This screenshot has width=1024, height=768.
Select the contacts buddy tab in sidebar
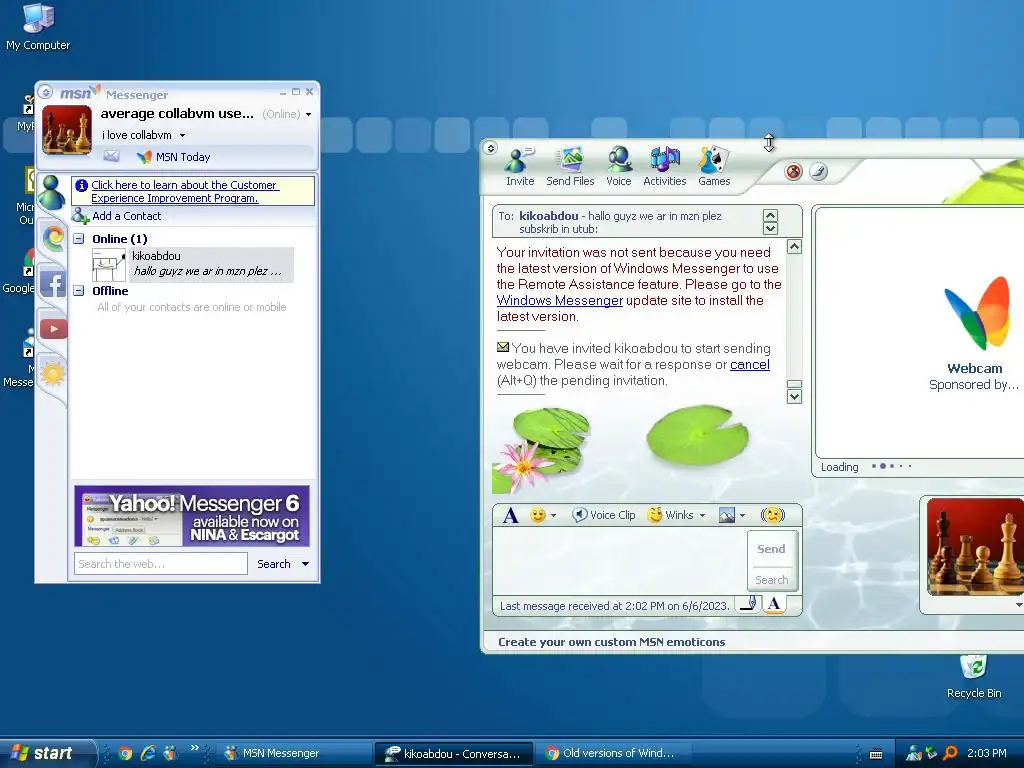(x=52, y=193)
